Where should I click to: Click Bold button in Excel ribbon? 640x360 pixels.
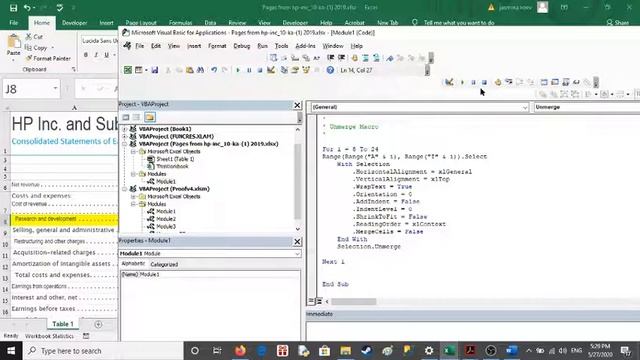[x=86, y=55]
